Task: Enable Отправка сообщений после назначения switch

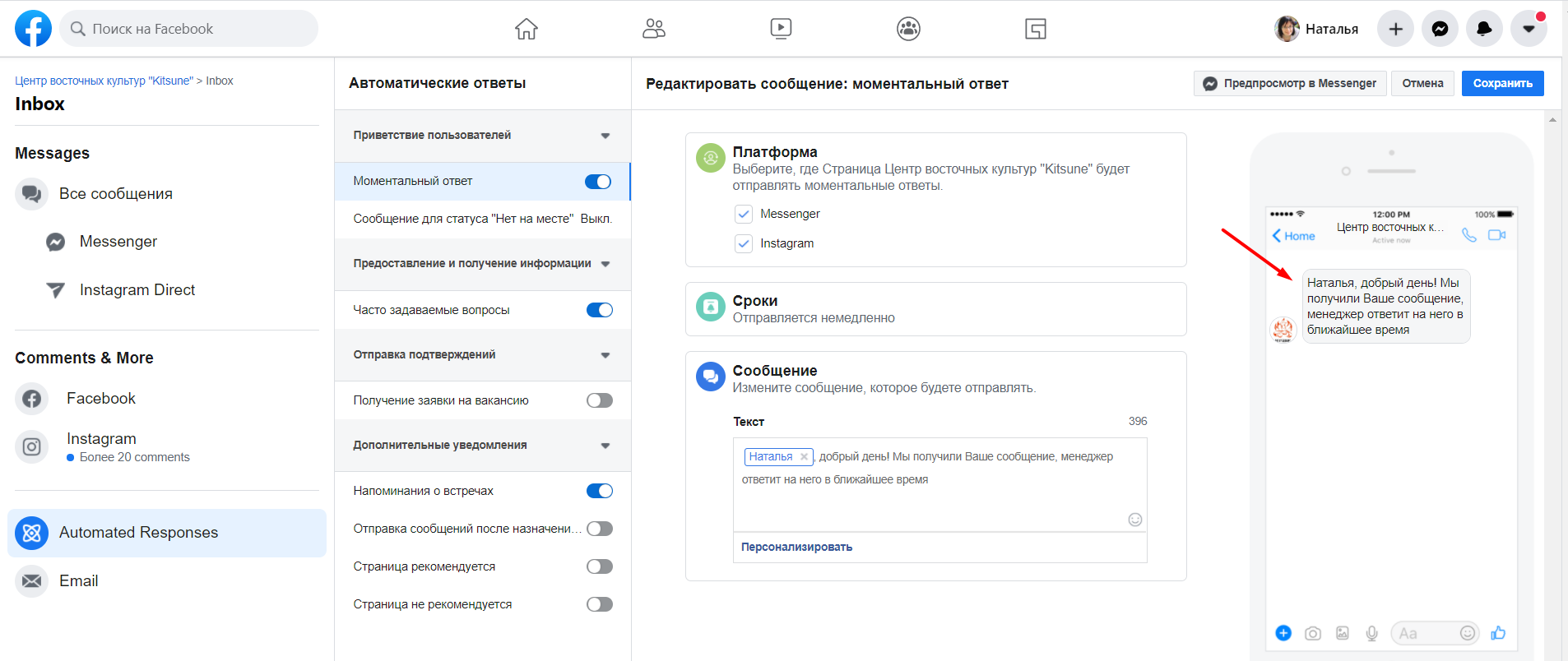Action: 600,529
